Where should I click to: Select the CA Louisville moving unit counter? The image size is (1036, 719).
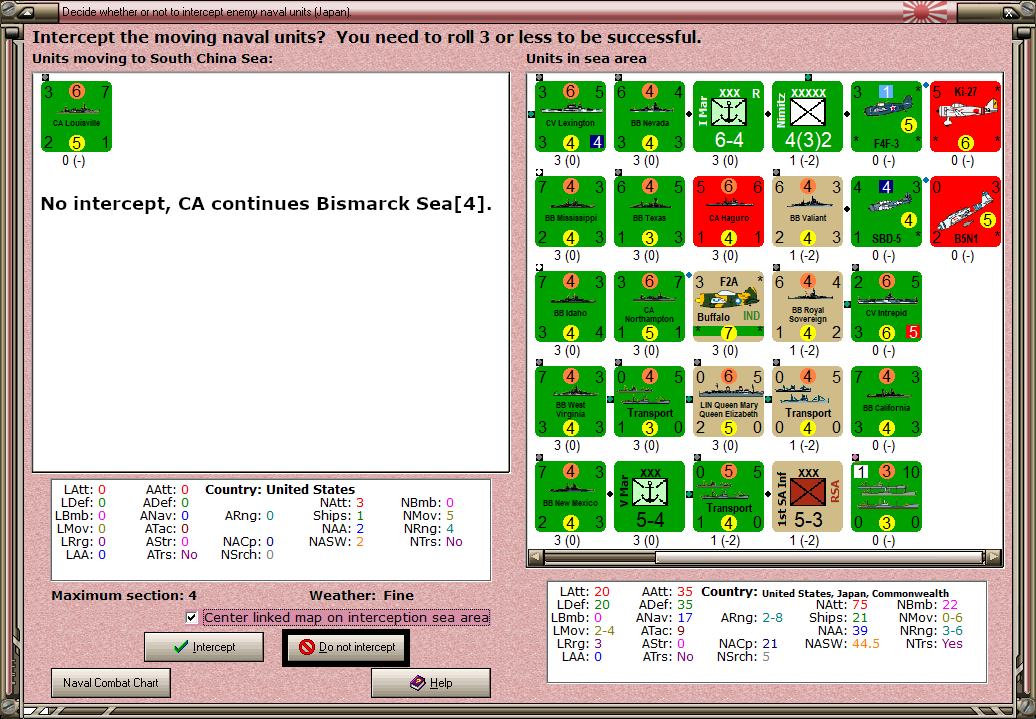[x=77, y=116]
